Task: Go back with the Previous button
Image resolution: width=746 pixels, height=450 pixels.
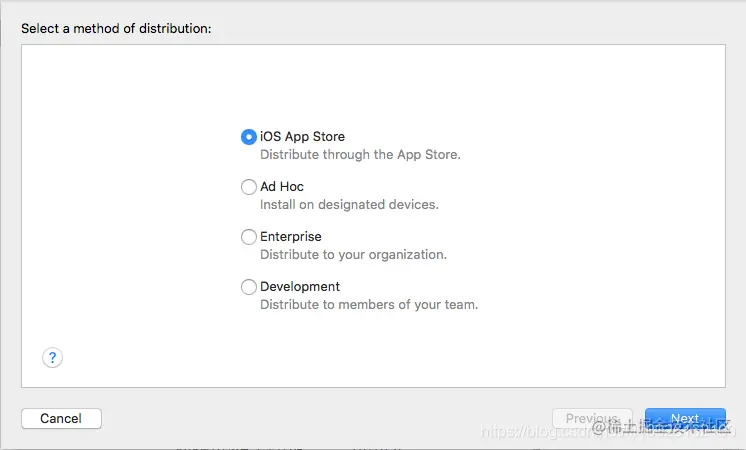Action: (592, 419)
